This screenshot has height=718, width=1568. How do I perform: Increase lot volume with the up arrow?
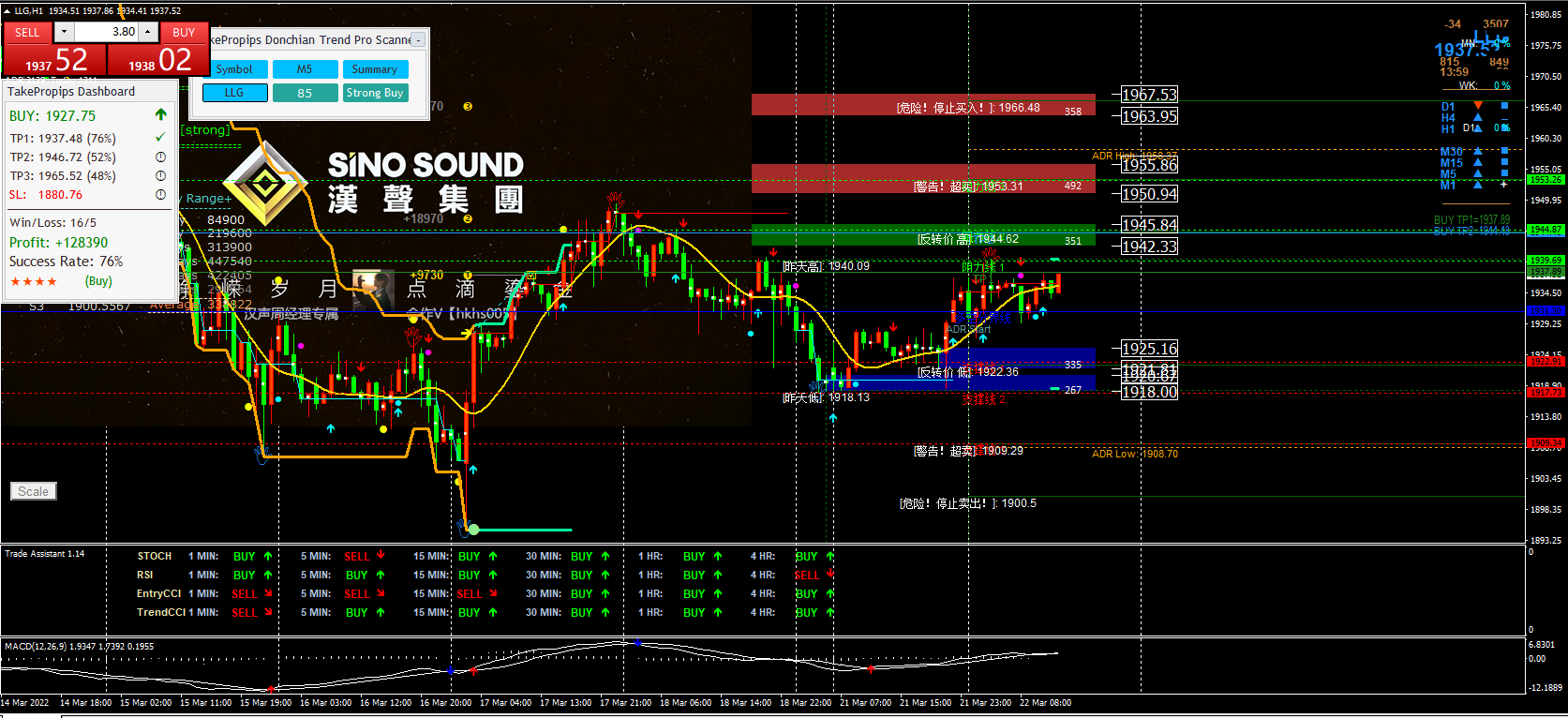[147, 32]
